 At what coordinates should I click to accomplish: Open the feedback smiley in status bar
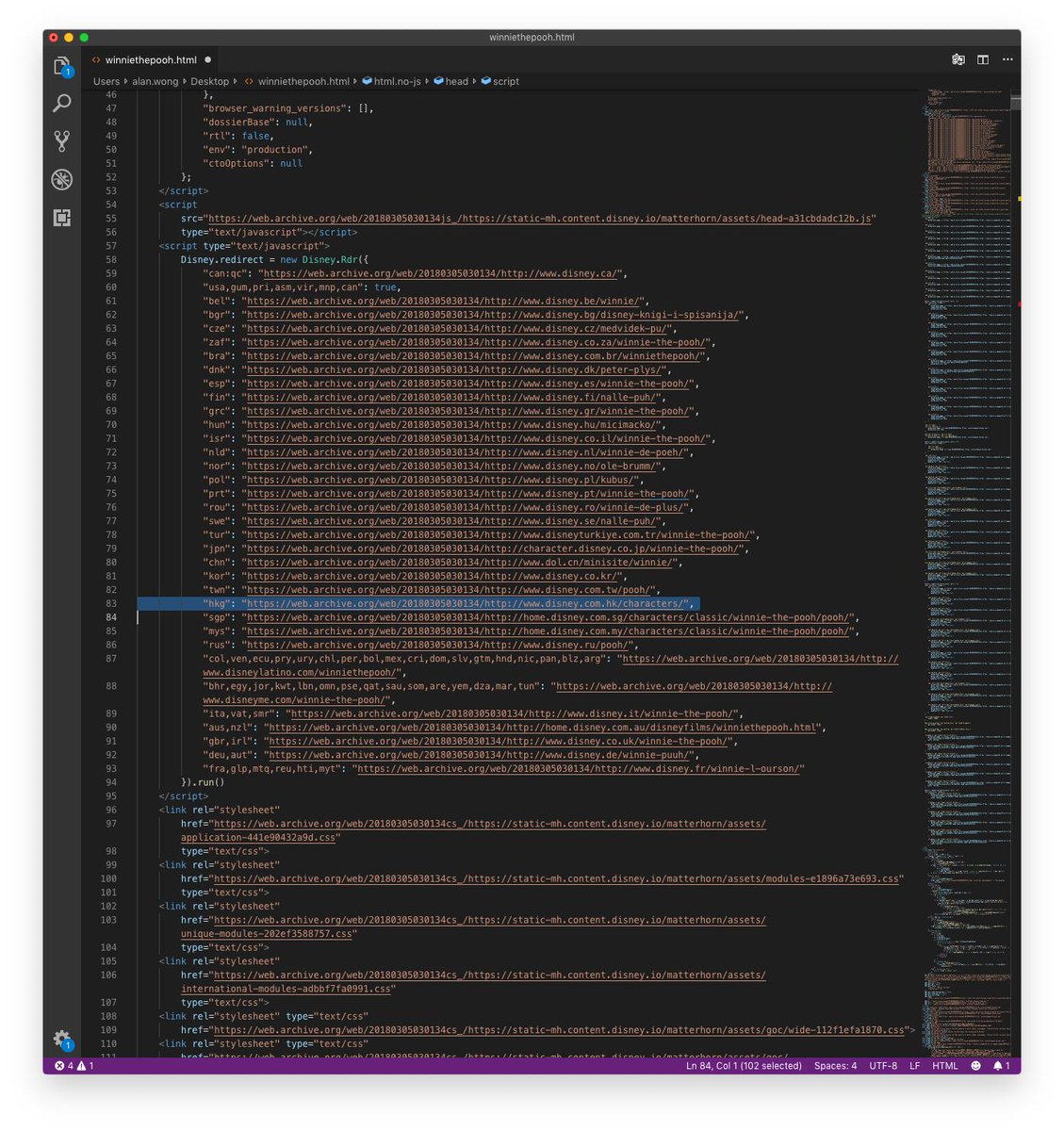click(x=975, y=1066)
